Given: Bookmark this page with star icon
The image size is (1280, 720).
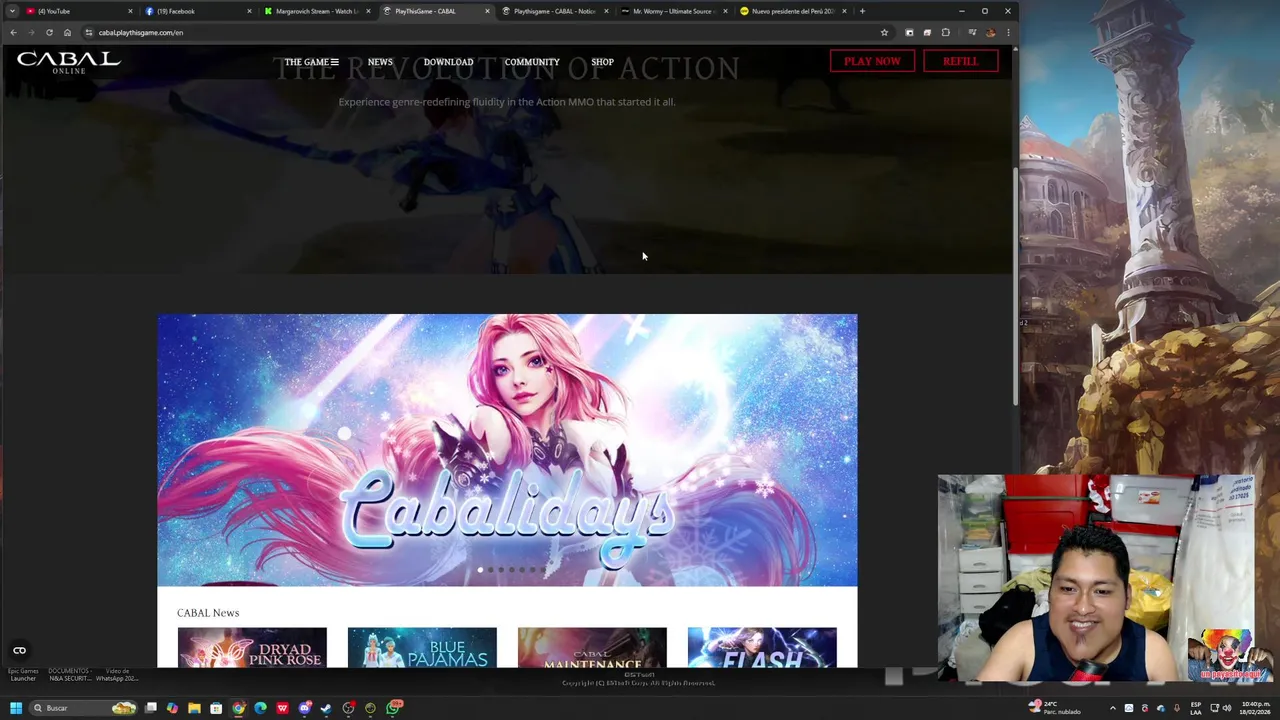Looking at the screenshot, I should click(x=884, y=32).
